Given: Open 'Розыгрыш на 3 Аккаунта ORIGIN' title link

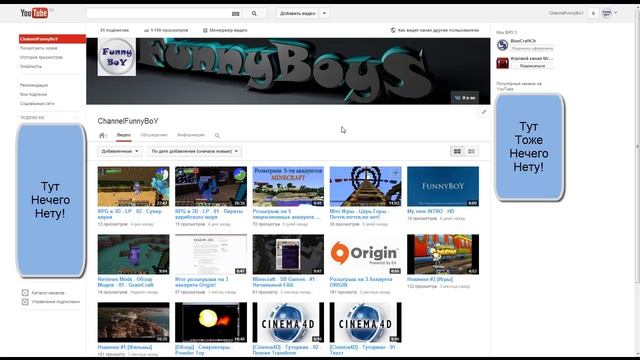Looking at the screenshot, I should pos(361,282).
